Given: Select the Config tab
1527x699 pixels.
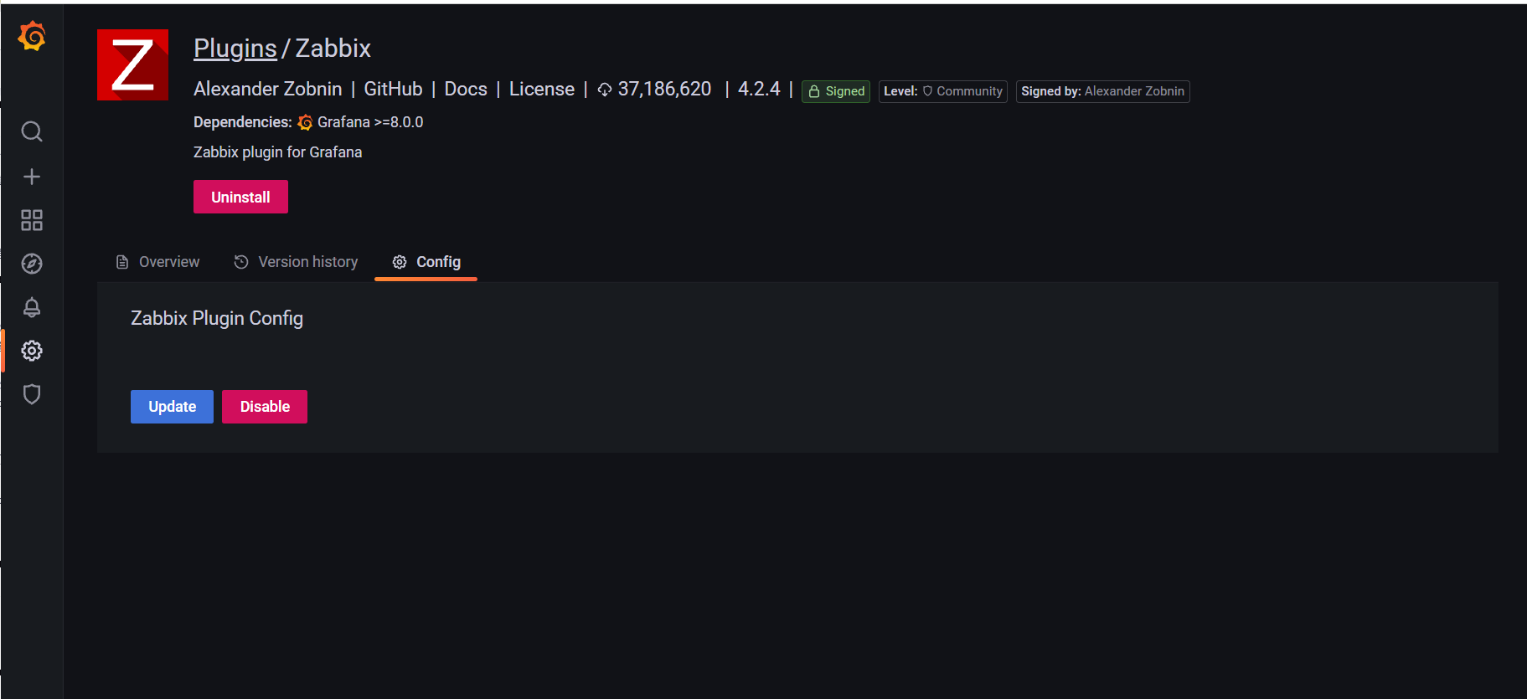Looking at the screenshot, I should [x=426, y=262].
